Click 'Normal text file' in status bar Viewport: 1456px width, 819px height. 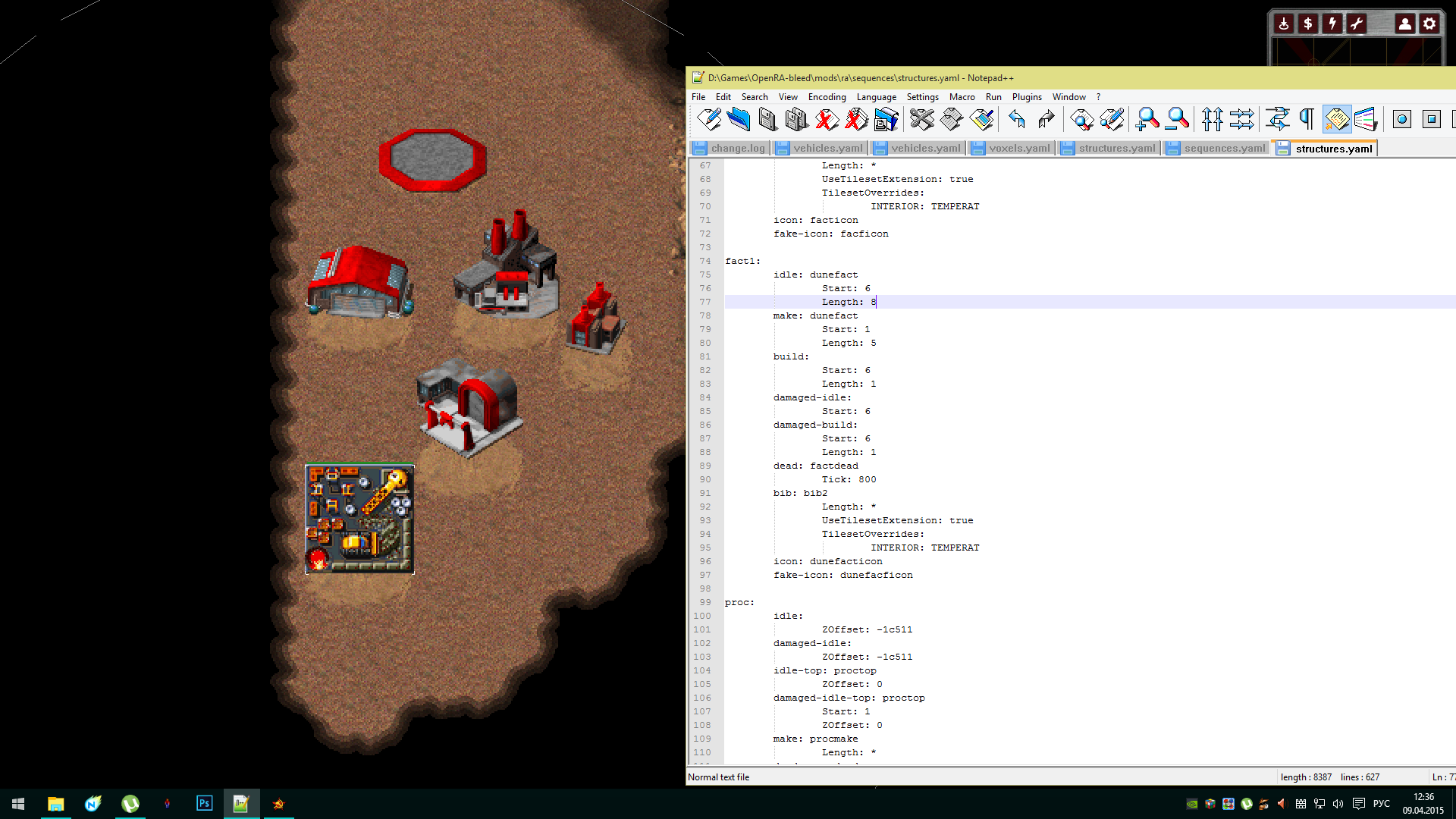coord(718,777)
